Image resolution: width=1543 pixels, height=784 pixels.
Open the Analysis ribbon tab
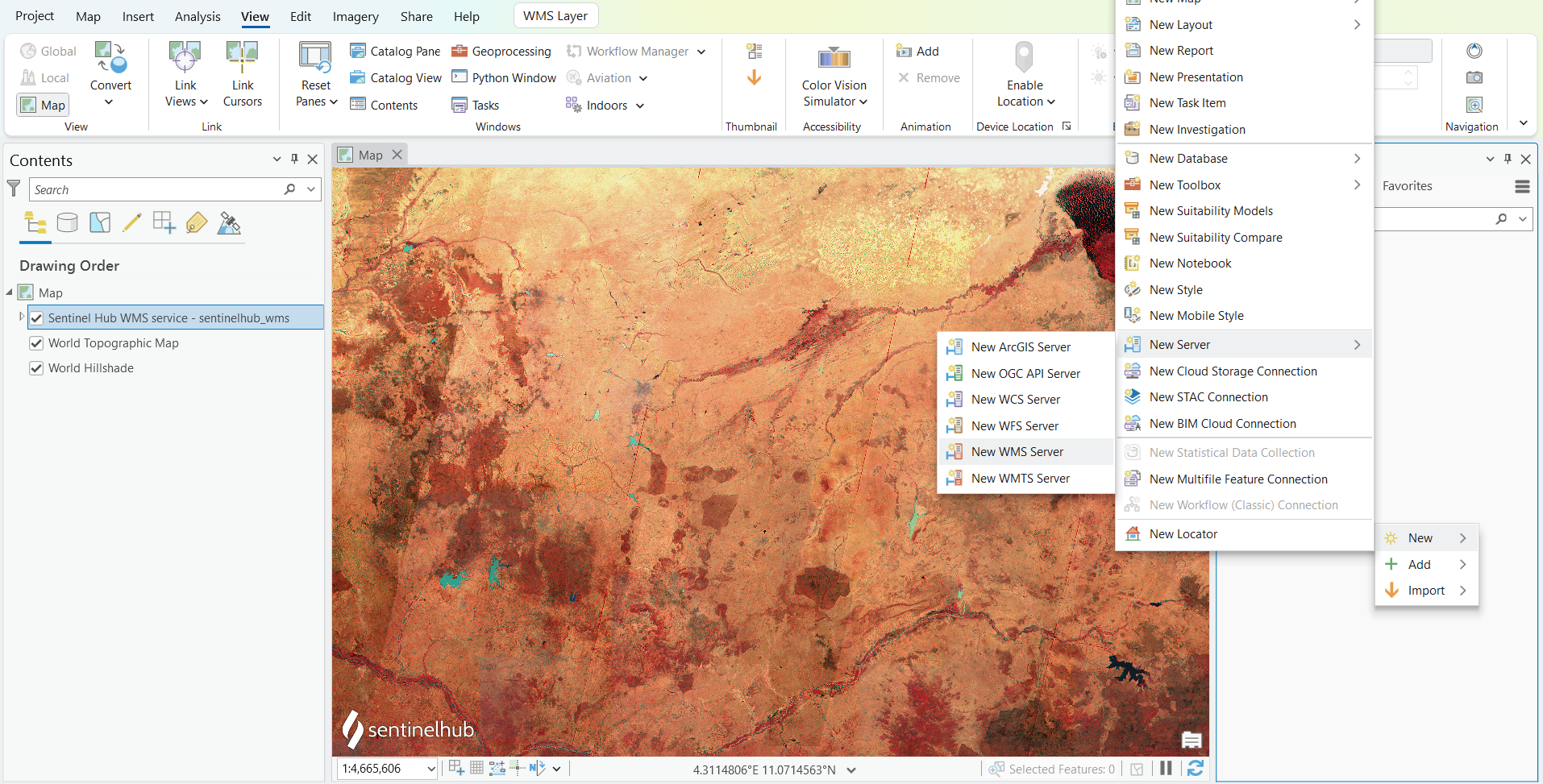tap(198, 16)
